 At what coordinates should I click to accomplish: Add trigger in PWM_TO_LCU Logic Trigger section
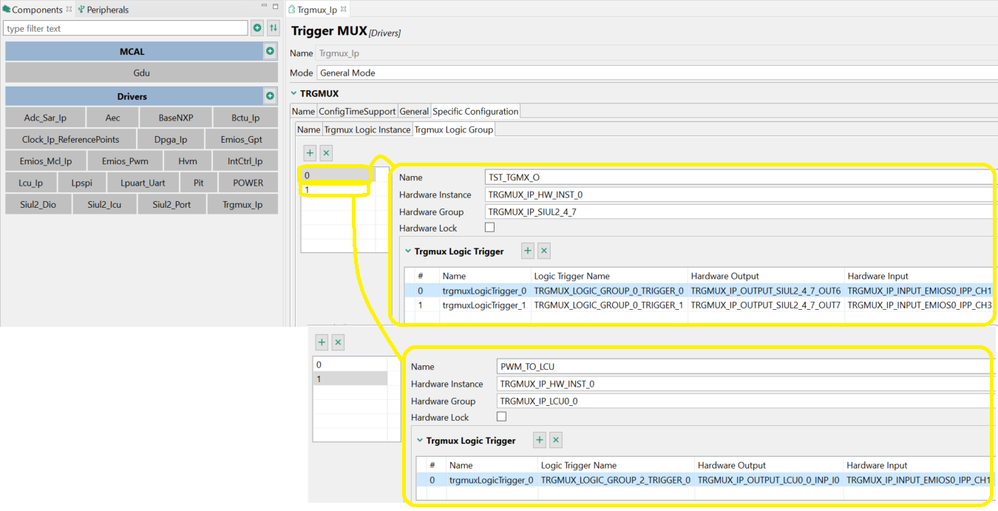540,440
